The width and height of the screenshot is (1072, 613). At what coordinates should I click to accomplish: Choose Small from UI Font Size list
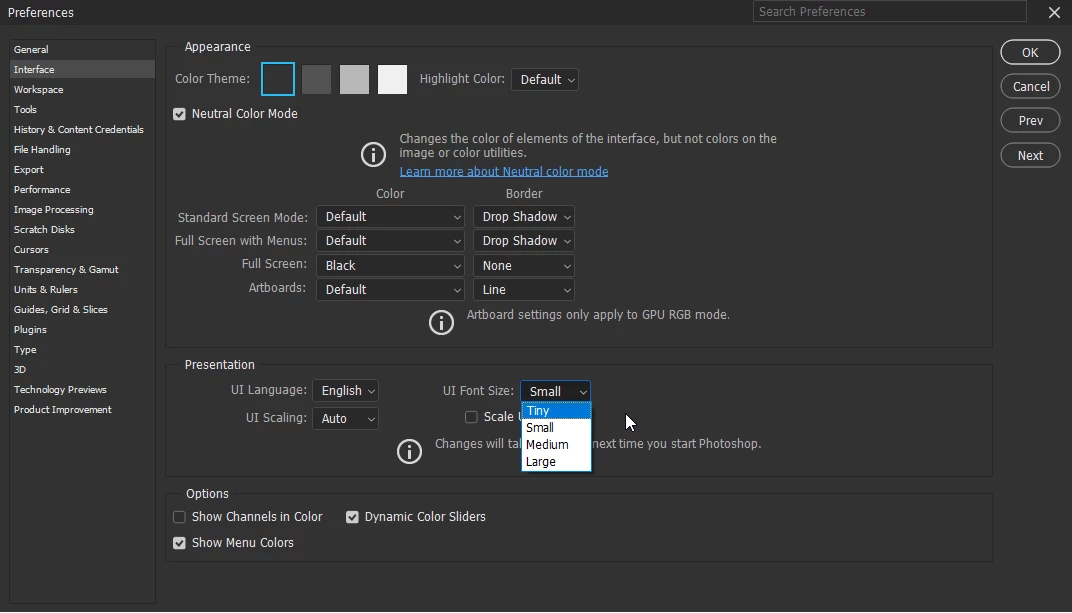point(556,428)
